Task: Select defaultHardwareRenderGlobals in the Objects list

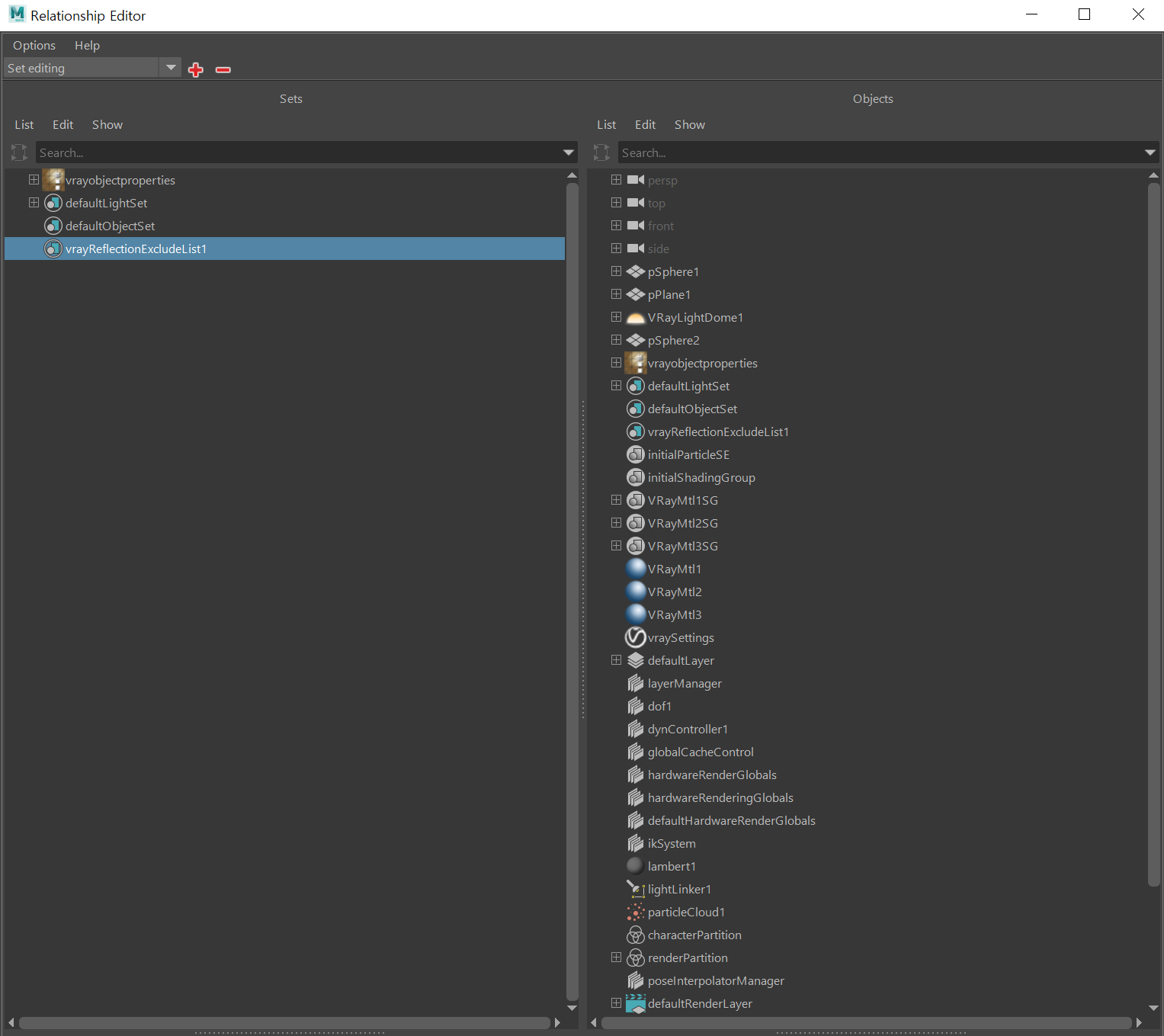Action: (x=732, y=820)
